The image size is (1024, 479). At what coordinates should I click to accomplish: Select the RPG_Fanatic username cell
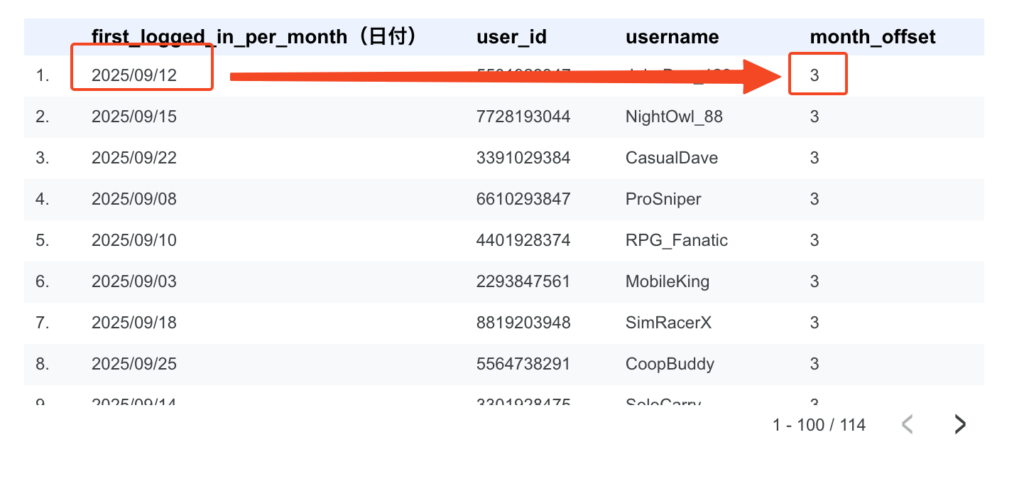[x=676, y=240]
